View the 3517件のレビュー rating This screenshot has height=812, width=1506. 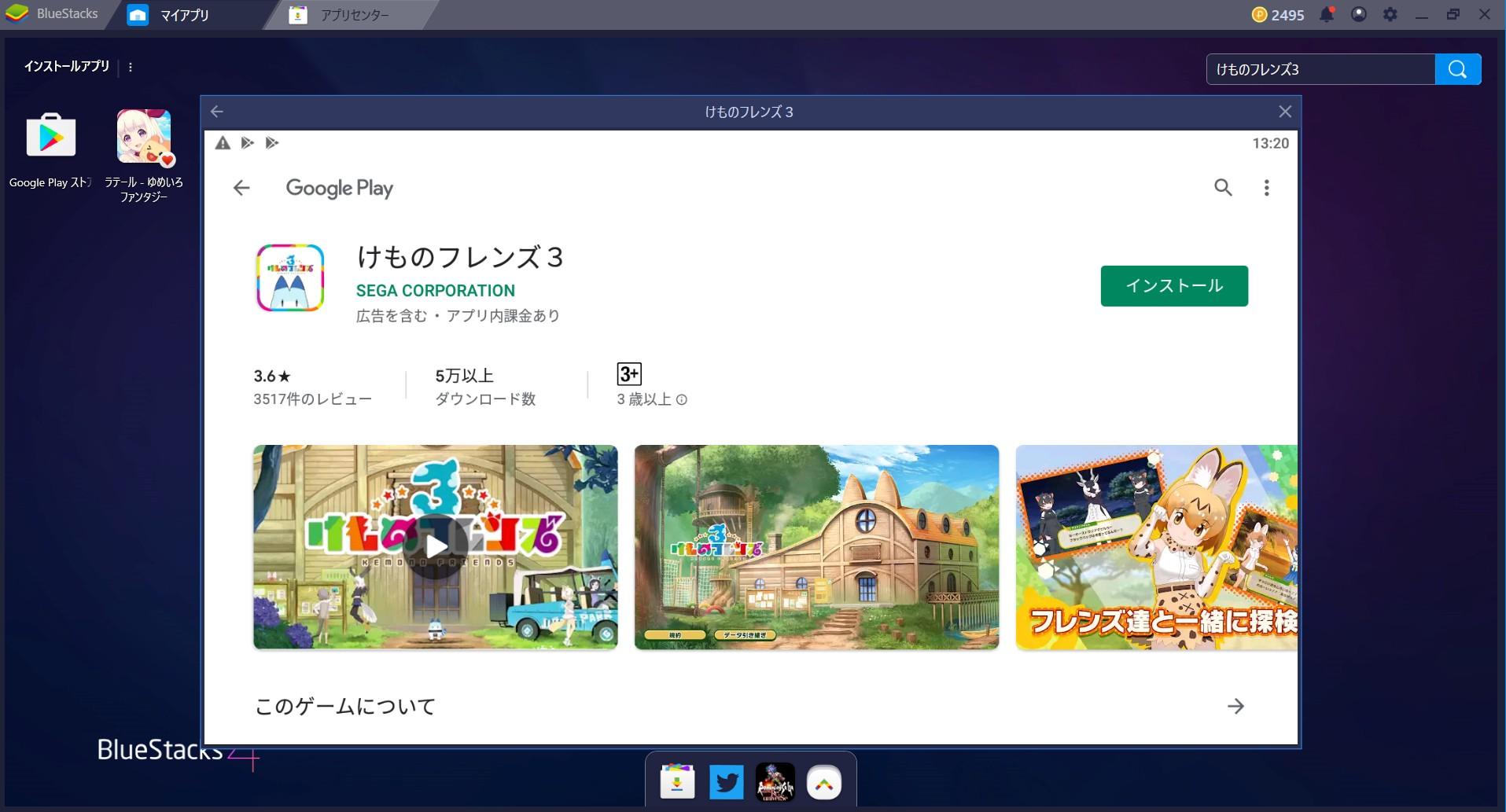point(312,387)
